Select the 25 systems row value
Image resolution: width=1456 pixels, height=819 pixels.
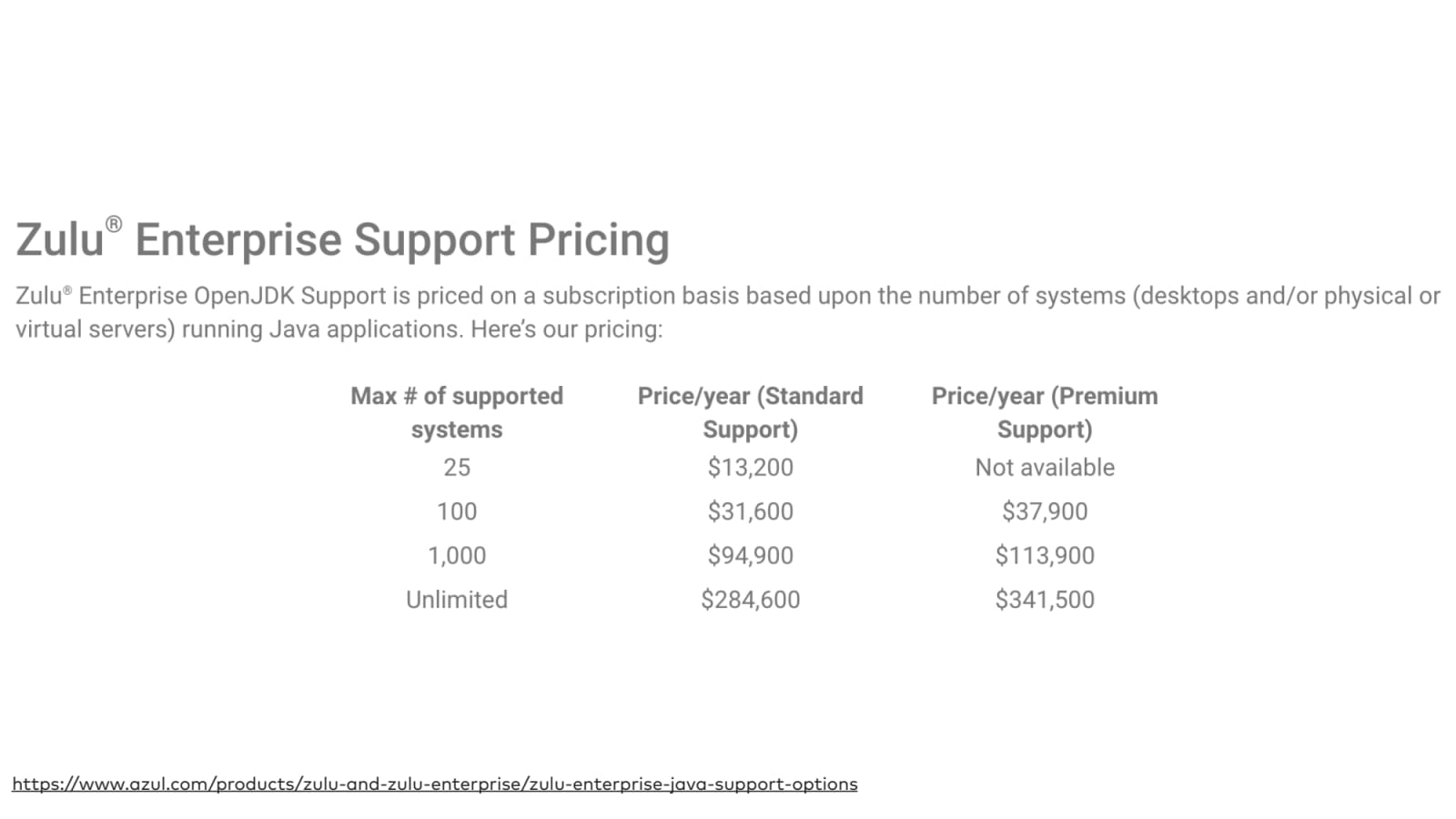(x=456, y=467)
